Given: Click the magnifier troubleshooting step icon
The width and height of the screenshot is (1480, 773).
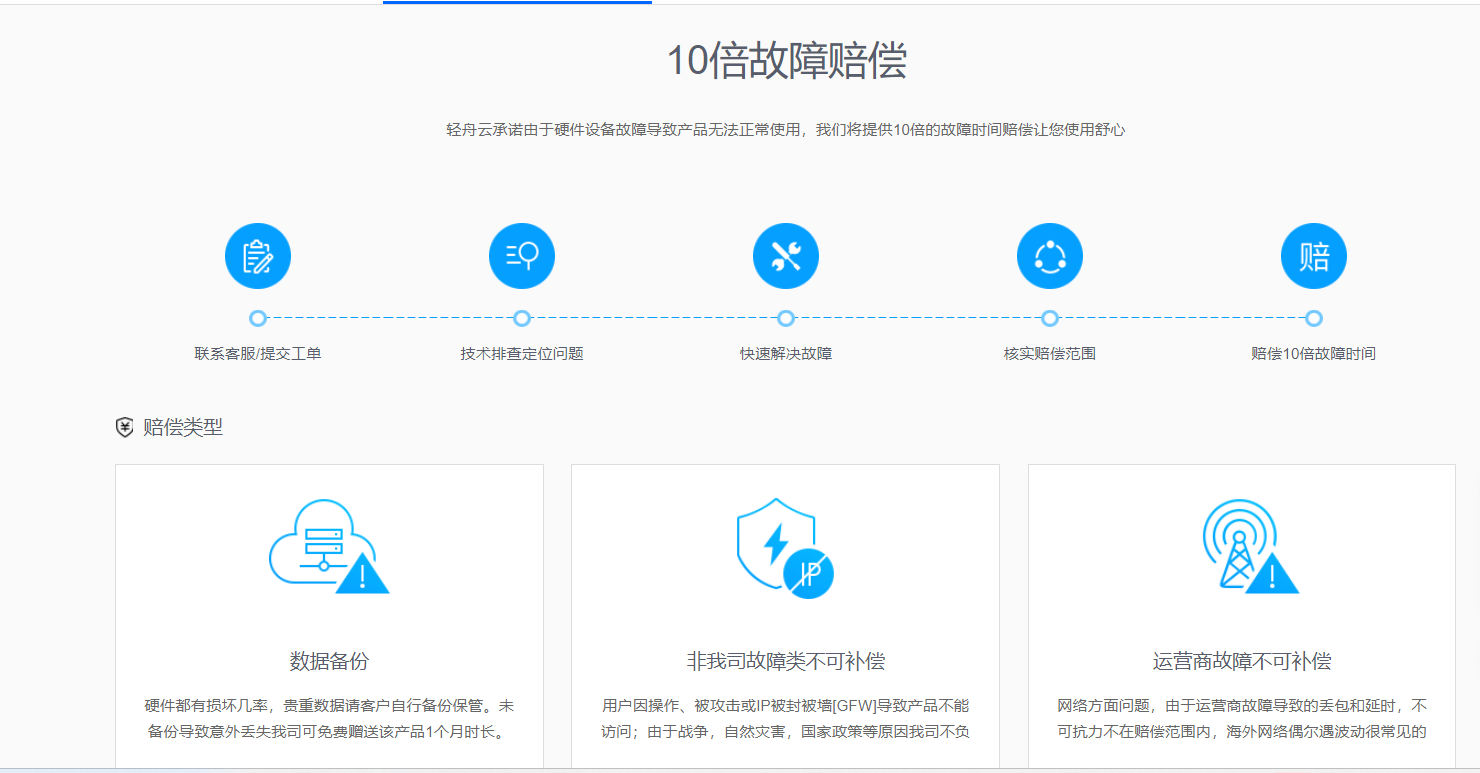Looking at the screenshot, I should pyautogui.click(x=522, y=256).
